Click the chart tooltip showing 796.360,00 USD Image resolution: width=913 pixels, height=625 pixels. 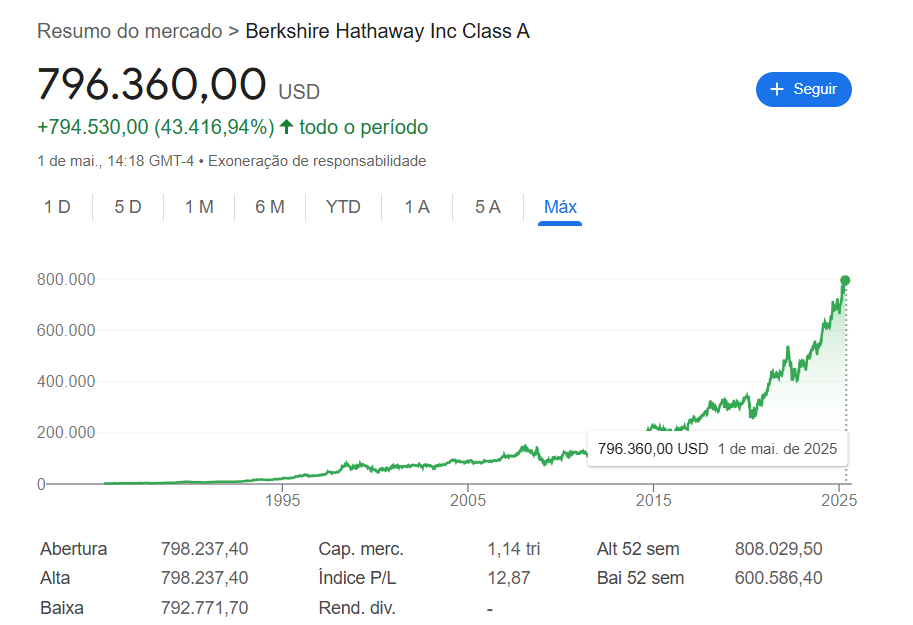tap(717, 449)
